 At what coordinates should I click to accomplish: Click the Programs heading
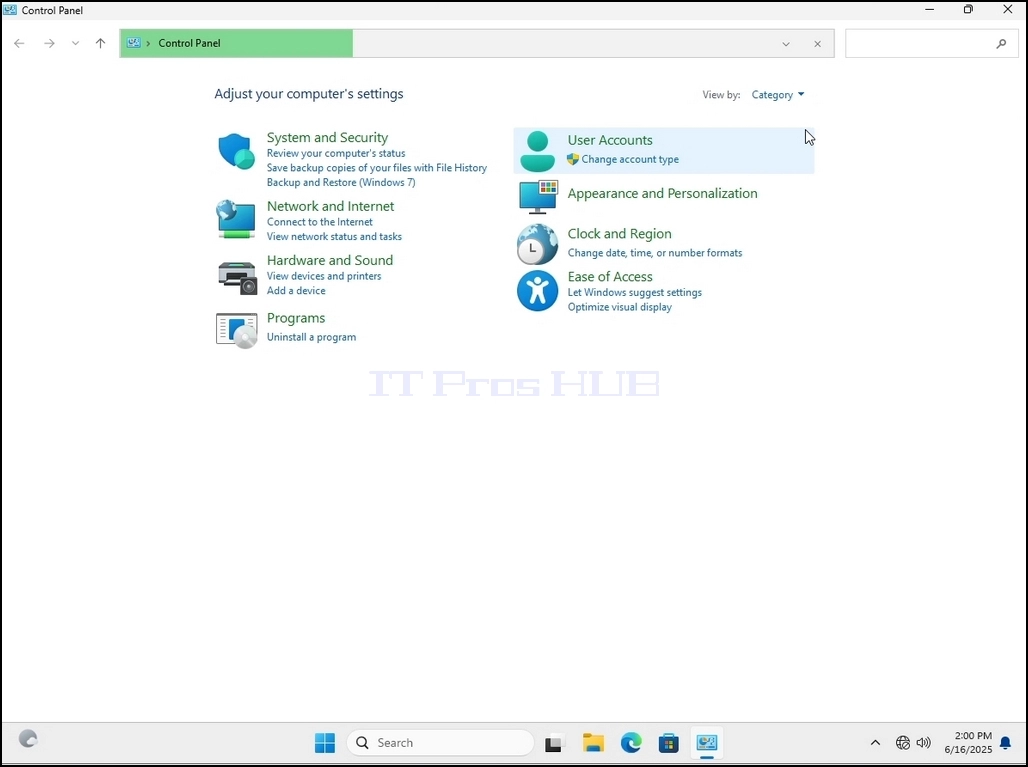[x=296, y=318]
